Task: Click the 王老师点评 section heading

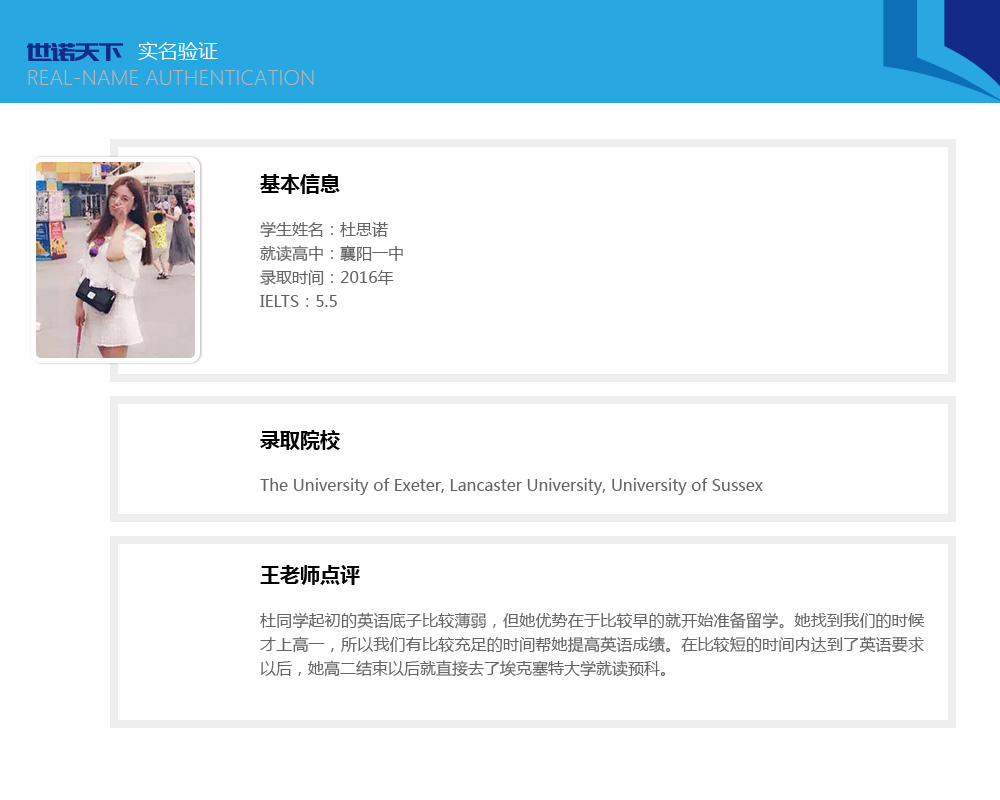Action: 310,576
